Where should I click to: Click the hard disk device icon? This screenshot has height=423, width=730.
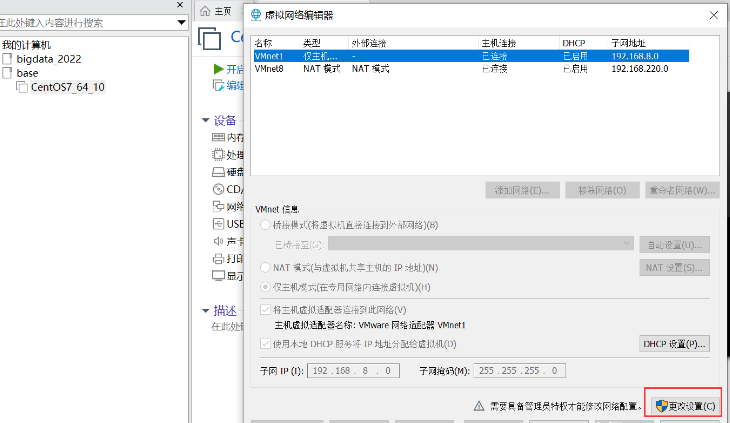point(218,172)
